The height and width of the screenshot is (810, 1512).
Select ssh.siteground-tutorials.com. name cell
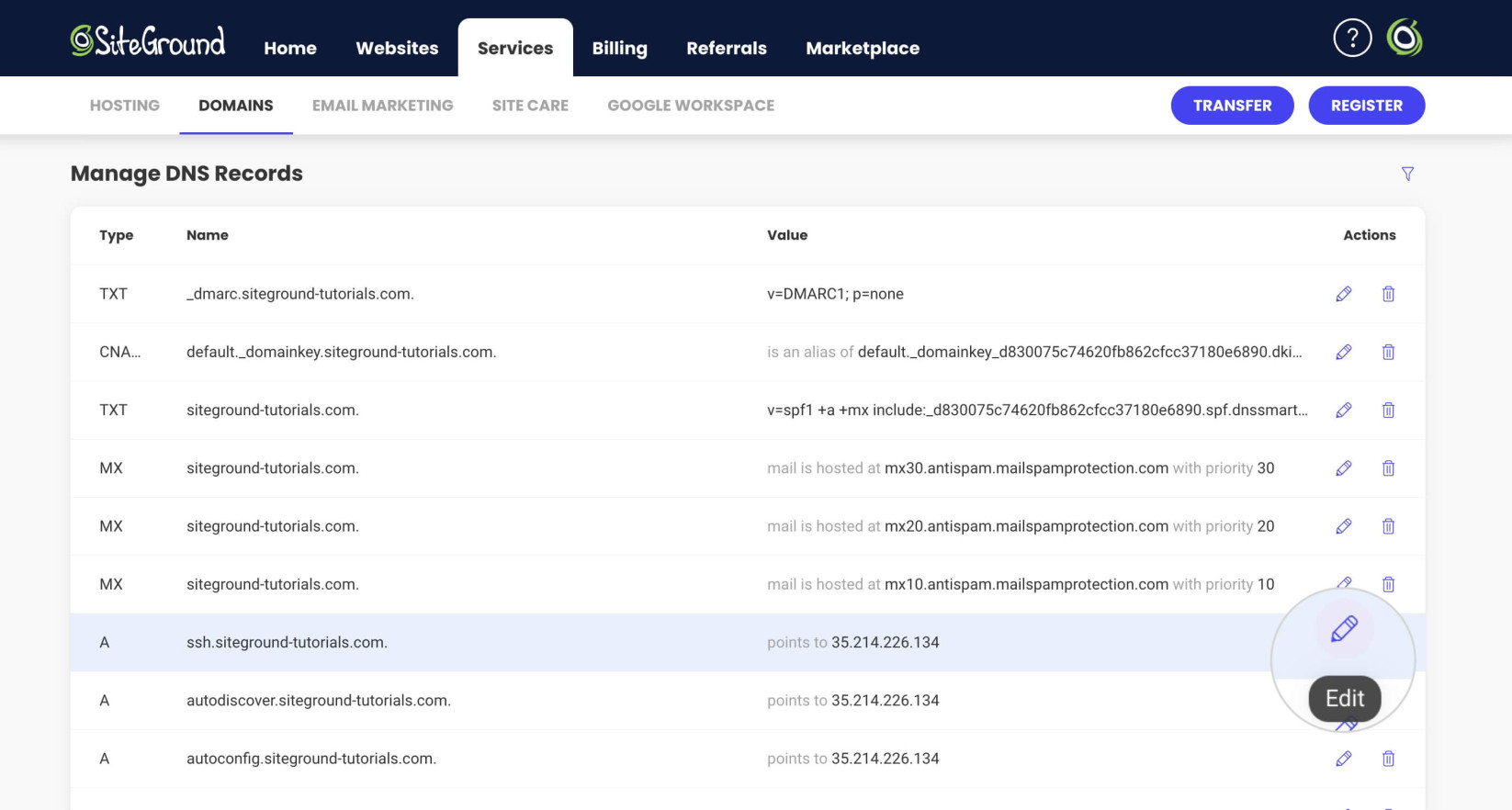[x=287, y=642]
